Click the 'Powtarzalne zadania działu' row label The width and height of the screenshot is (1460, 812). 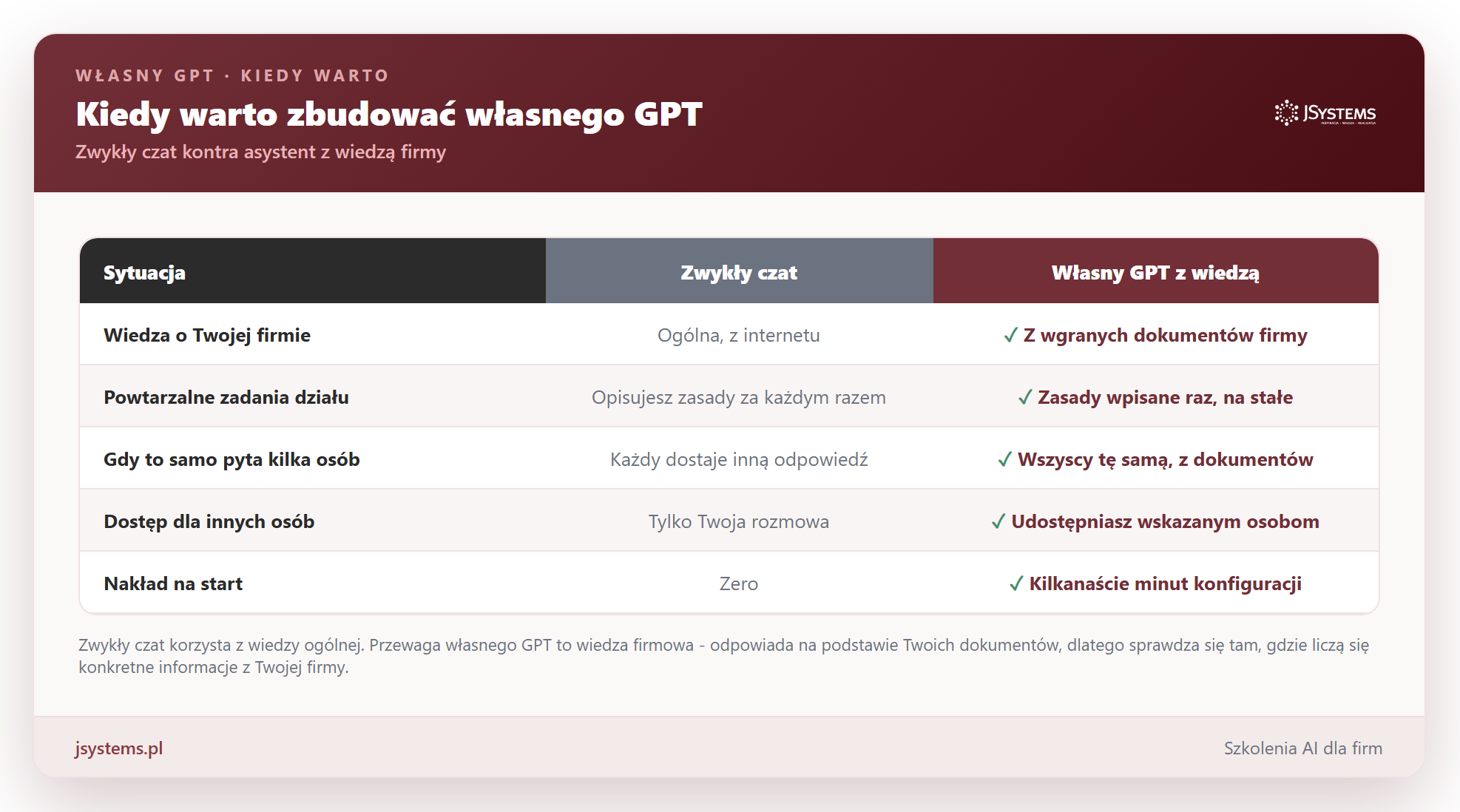[x=226, y=397]
